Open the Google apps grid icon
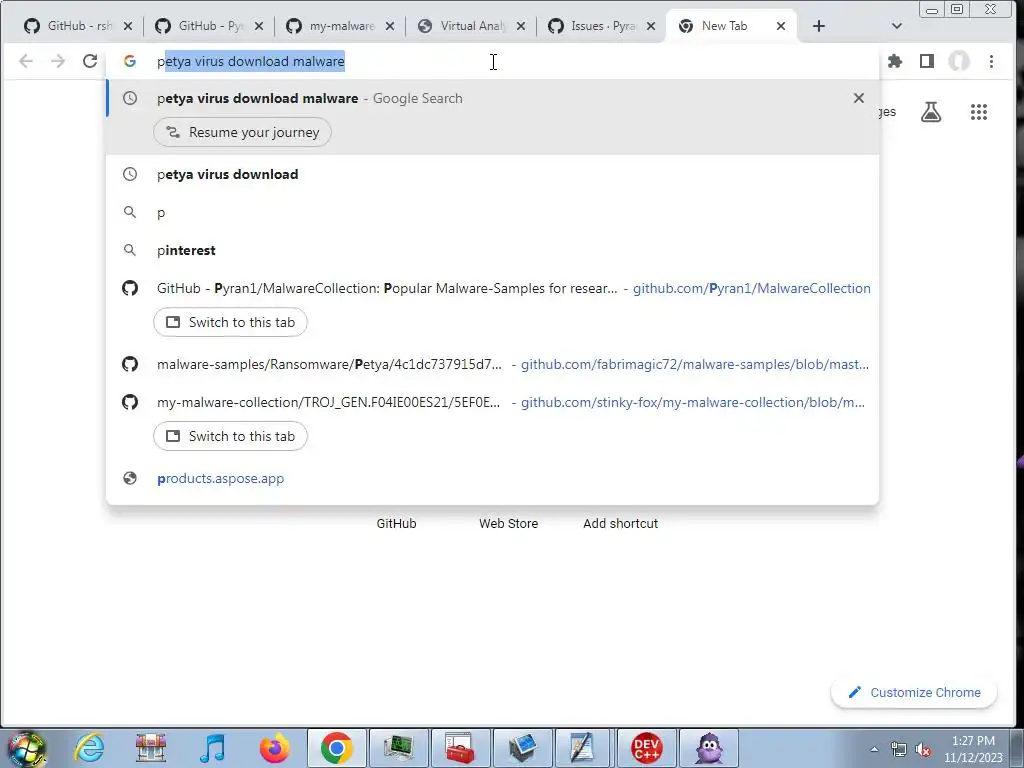Screen dimensions: 1024x768 point(978,112)
